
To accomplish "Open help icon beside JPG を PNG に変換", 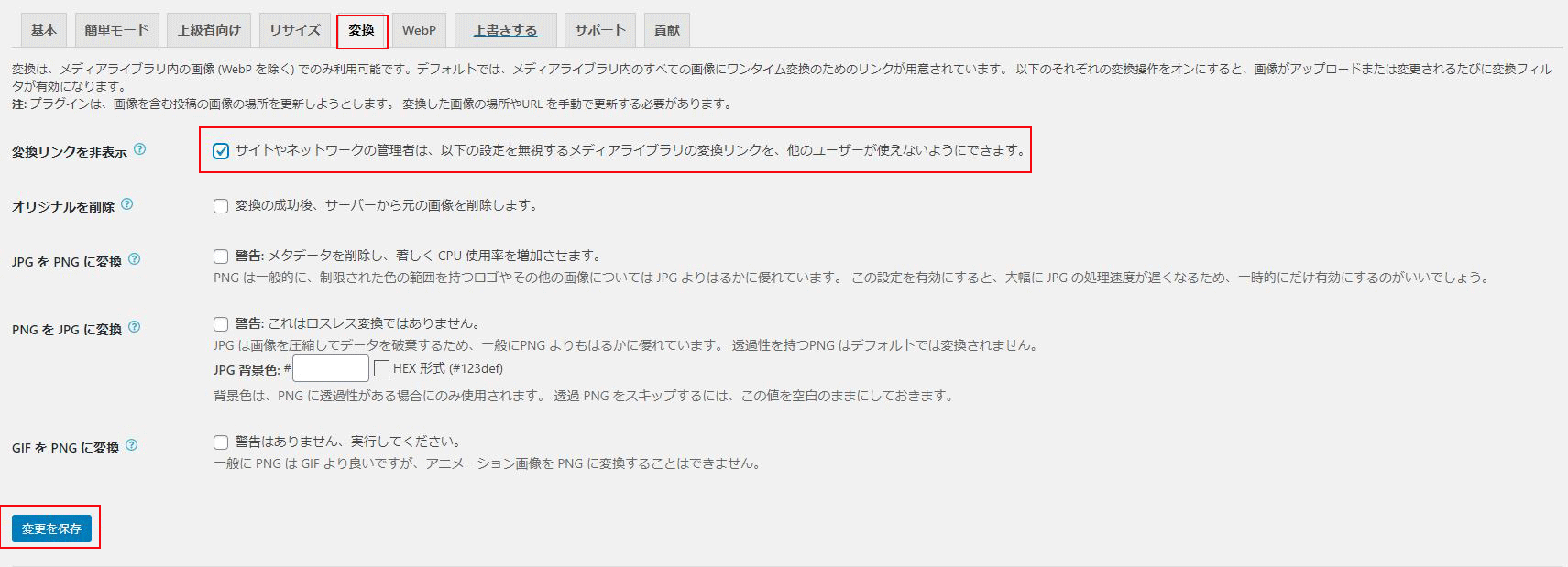I will tap(135, 259).
